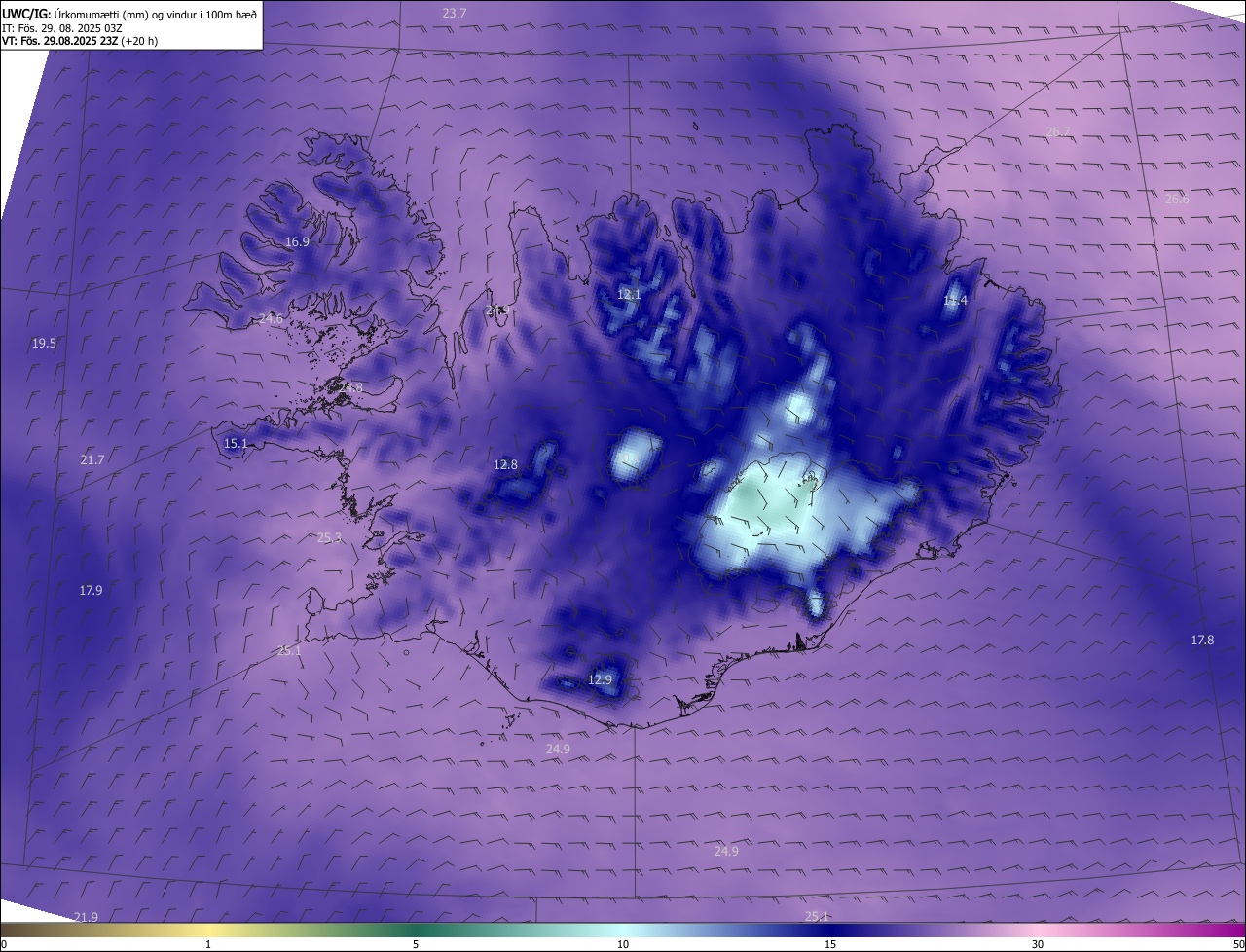1246x952 pixels.
Task: Click the 21.7 value label
Action: [x=92, y=458]
